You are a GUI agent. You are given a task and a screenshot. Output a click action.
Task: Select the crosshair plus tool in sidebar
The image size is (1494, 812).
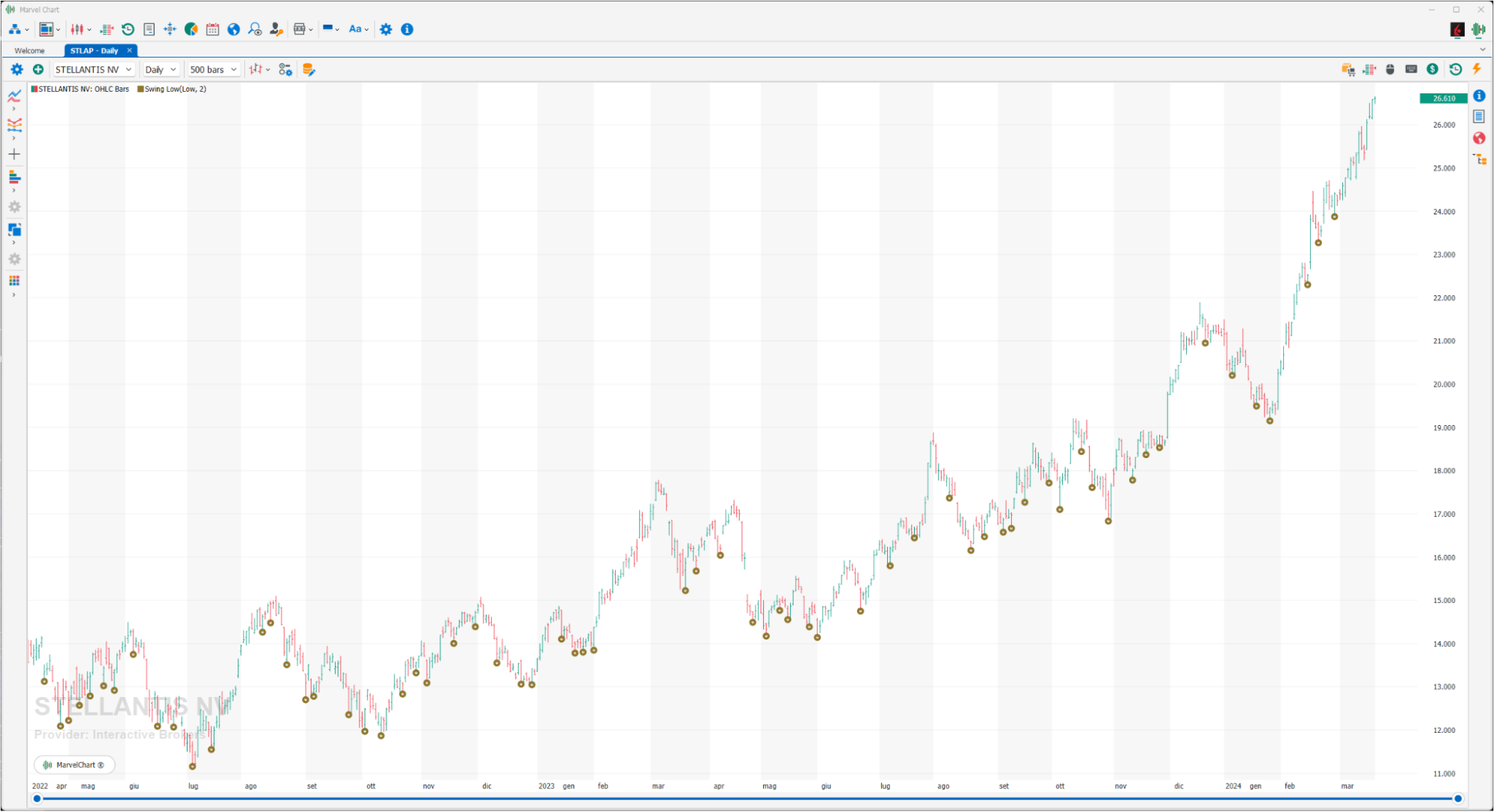14,154
